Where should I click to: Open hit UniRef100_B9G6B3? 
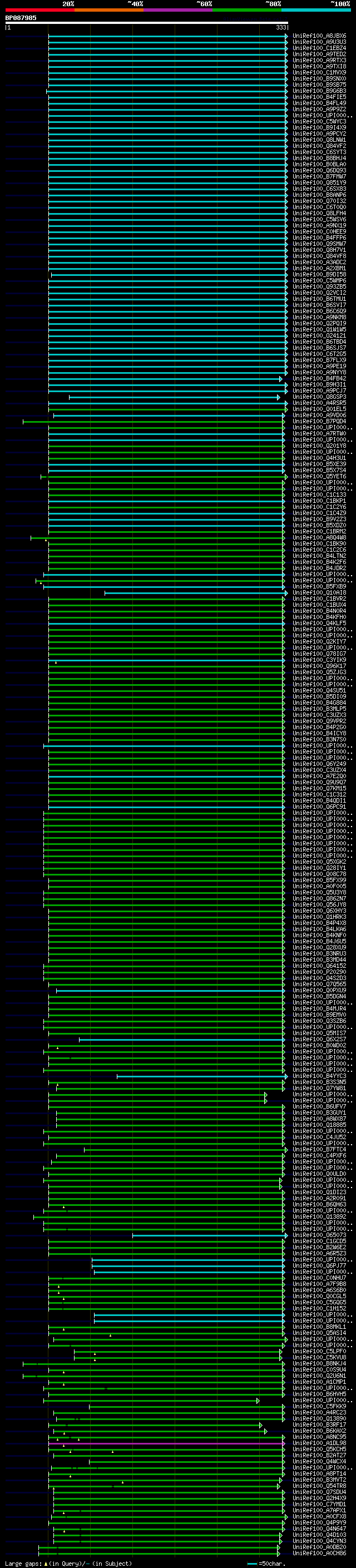pyautogui.click(x=319, y=91)
